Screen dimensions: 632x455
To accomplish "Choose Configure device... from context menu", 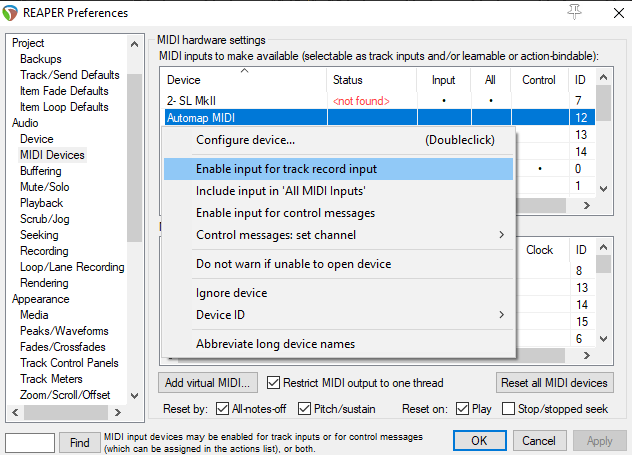I will [x=339, y=140].
